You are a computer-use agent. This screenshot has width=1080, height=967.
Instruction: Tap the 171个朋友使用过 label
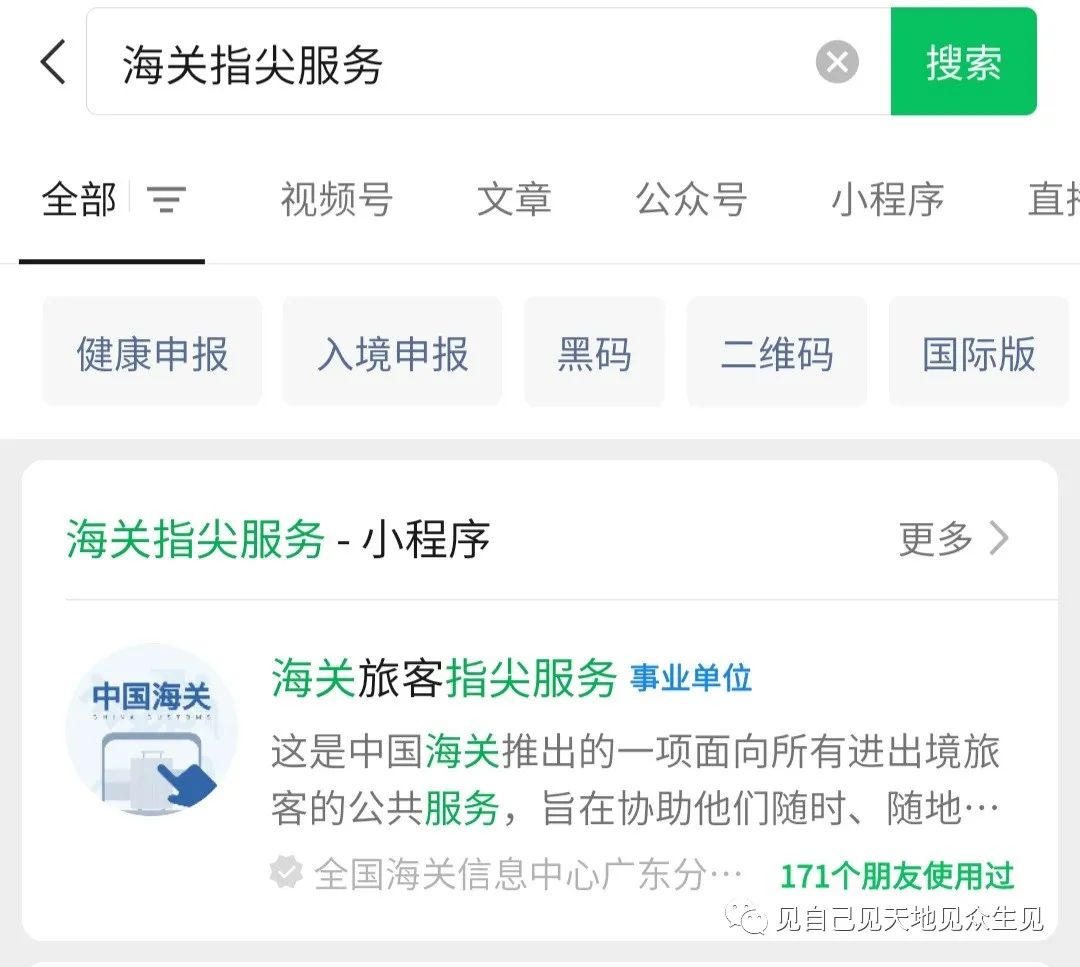point(897,876)
